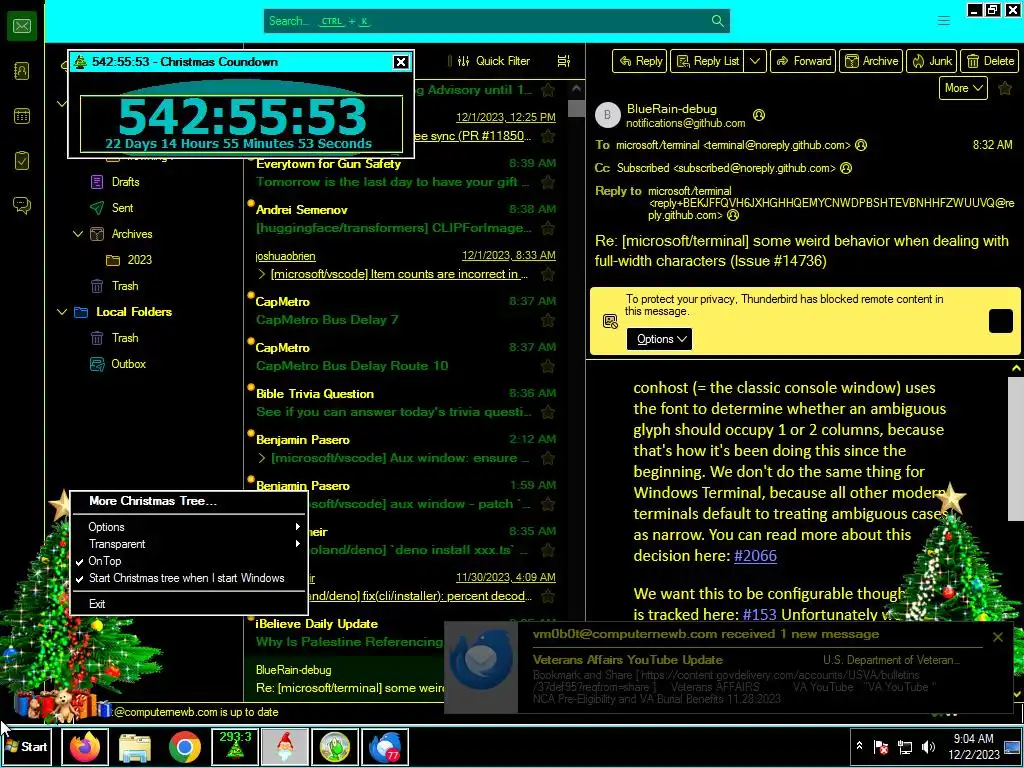Dismiss the new message notification
The height and width of the screenshot is (768, 1024).
pyautogui.click(x=998, y=637)
